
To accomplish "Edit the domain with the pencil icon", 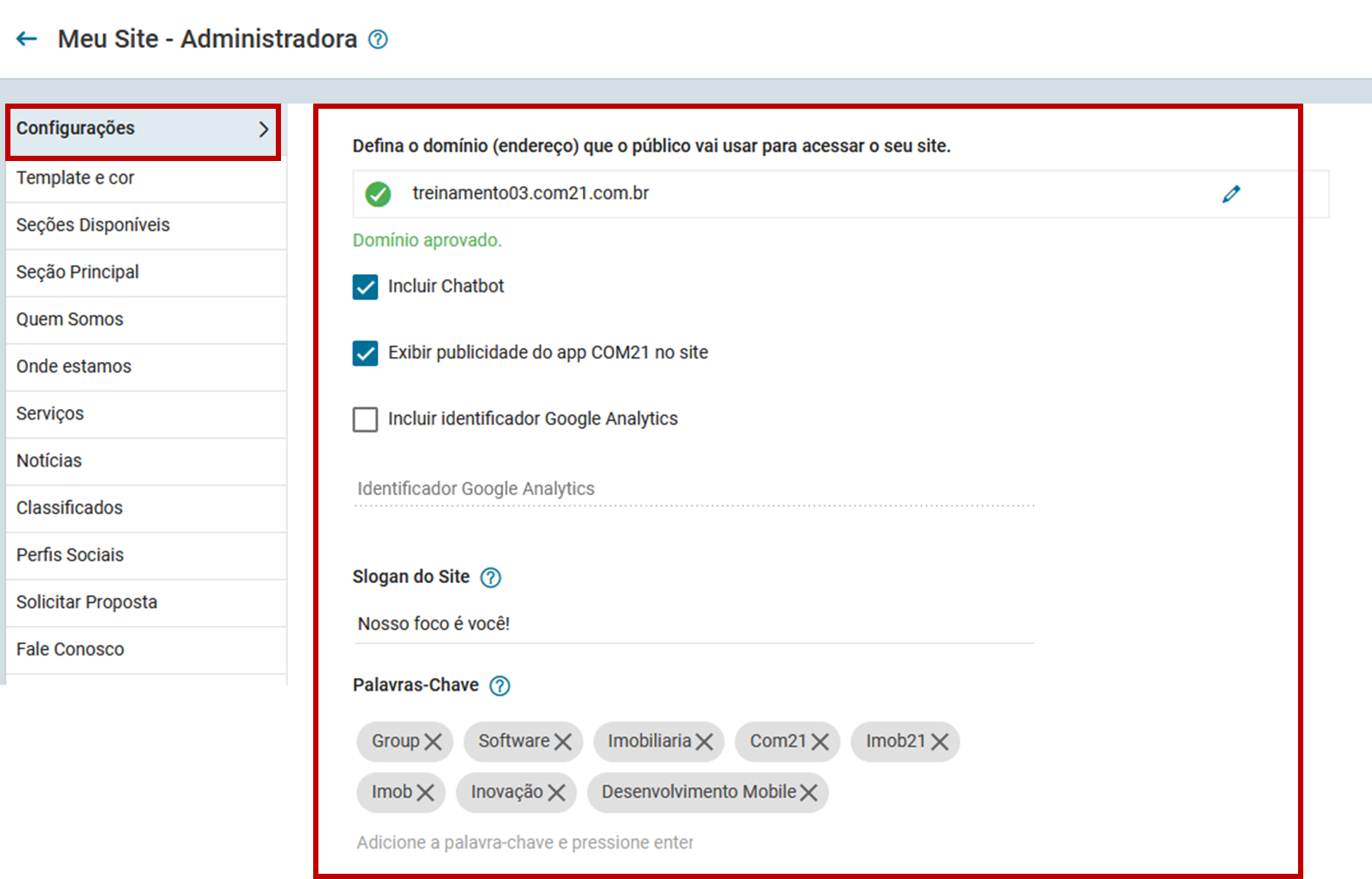I will point(1231,194).
